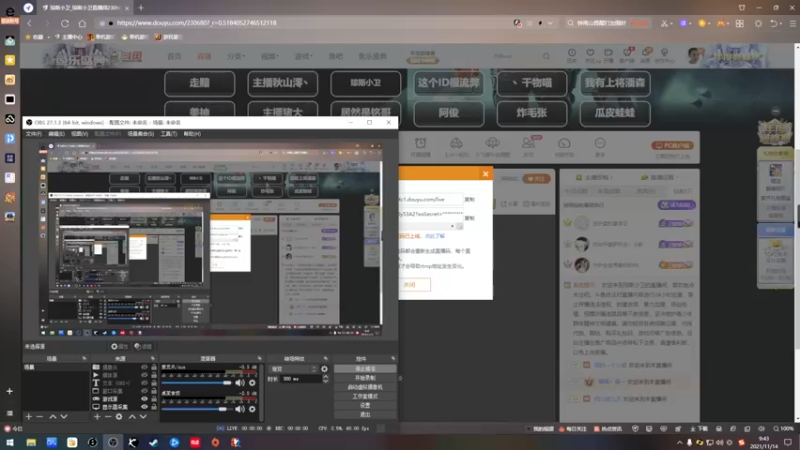The height and width of the screenshot is (450, 800).
Task: Open Douyu history clock icon in header
Action: (572, 53)
